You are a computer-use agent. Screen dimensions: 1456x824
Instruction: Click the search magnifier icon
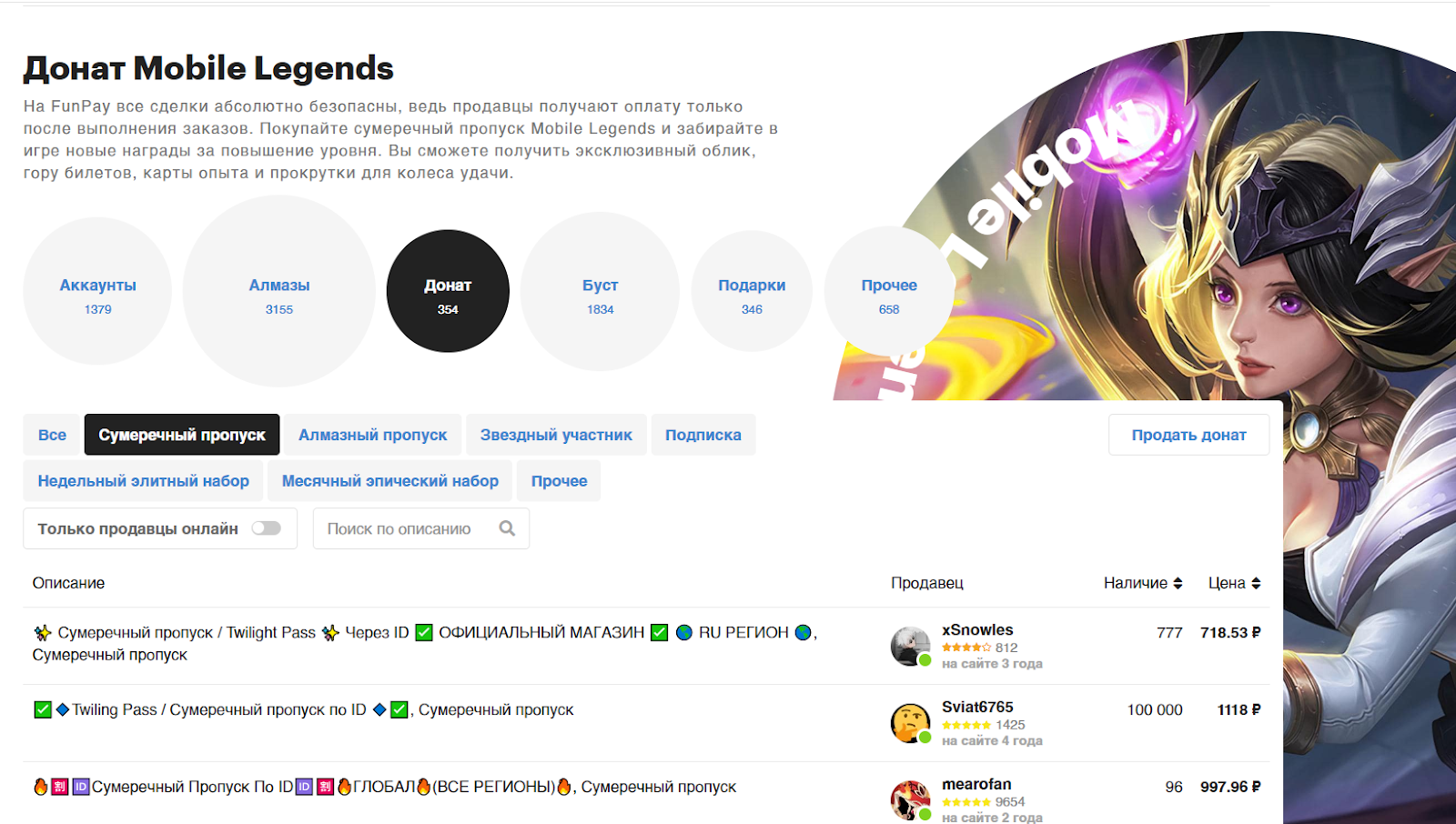tap(507, 528)
